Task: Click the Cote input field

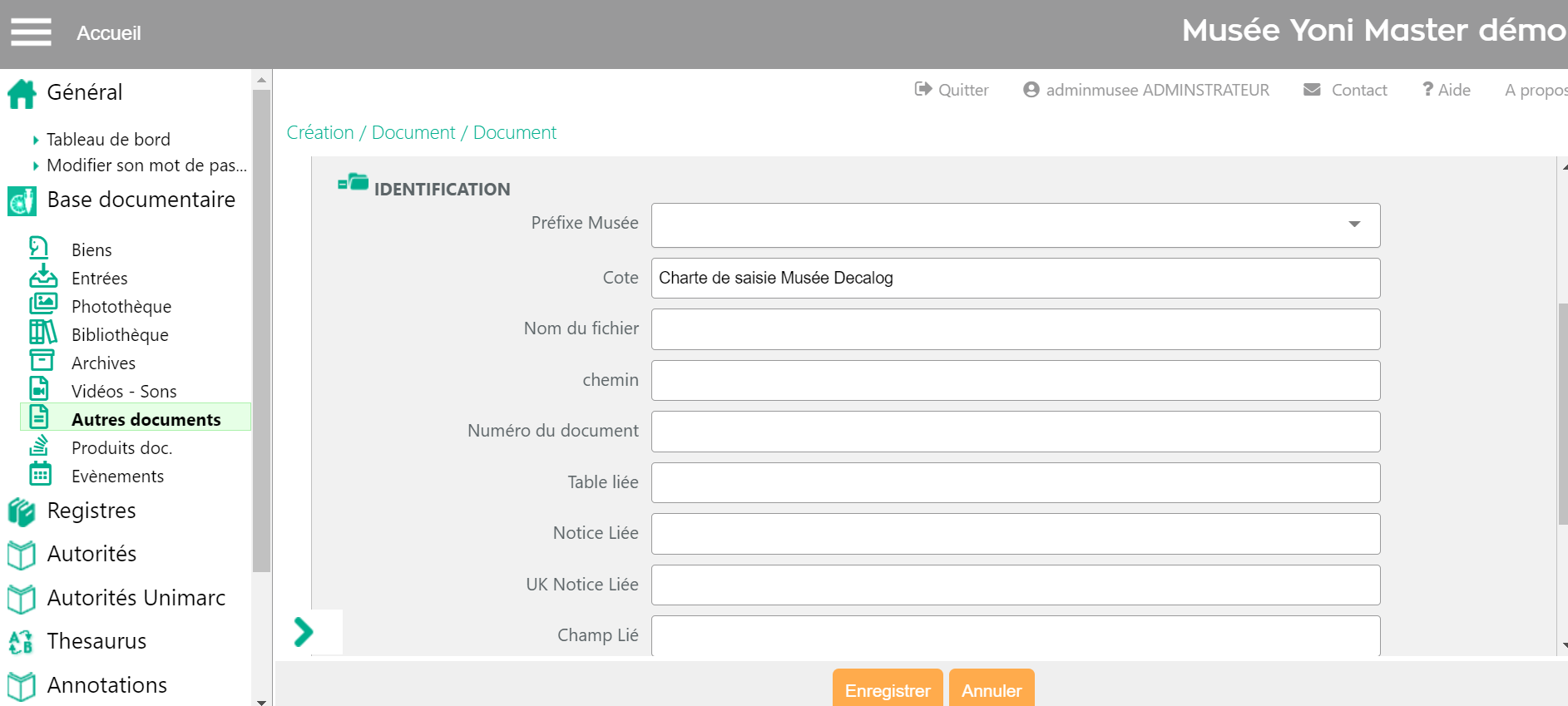Action: click(1016, 278)
